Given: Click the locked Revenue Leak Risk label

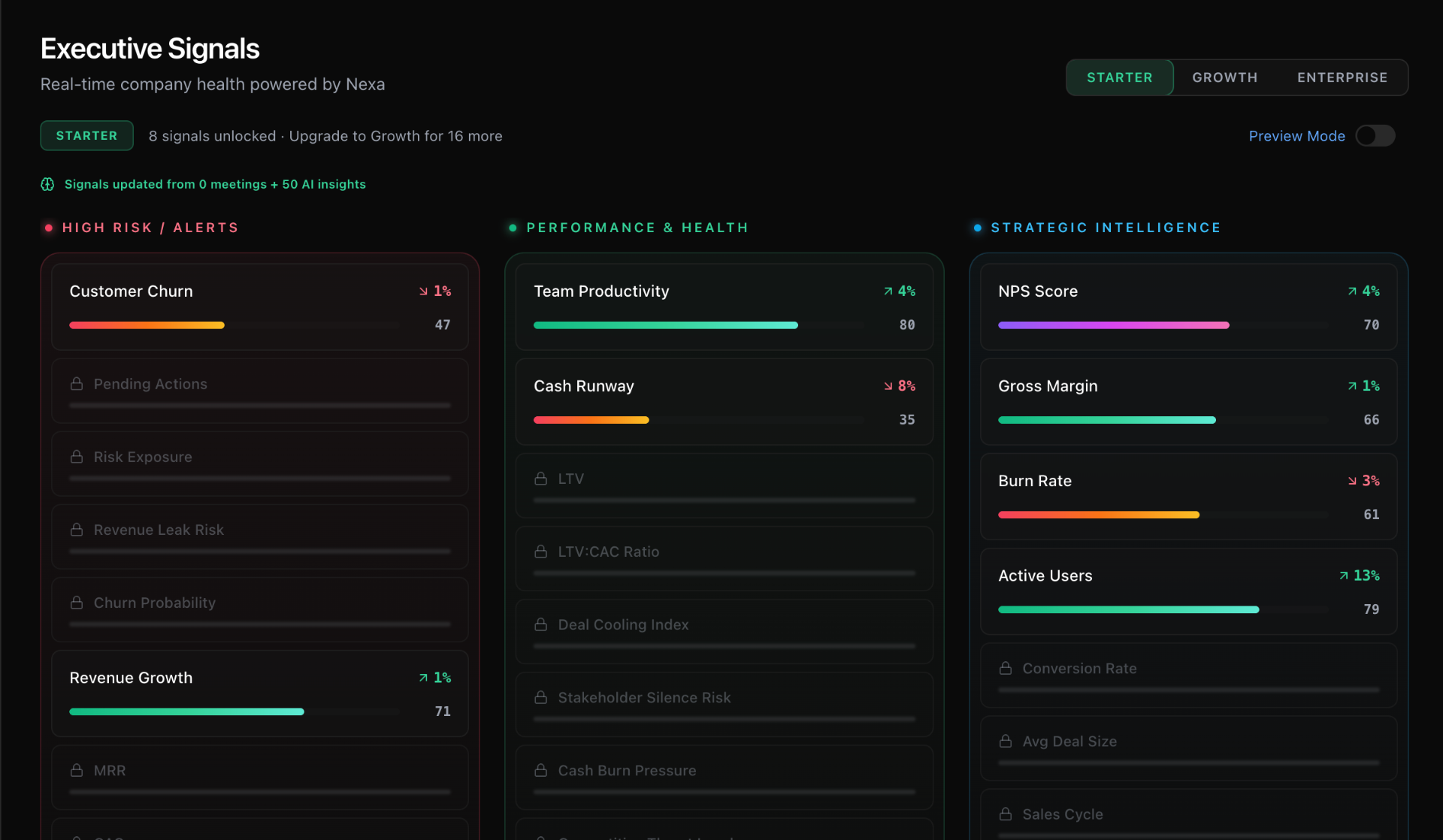Looking at the screenshot, I should 159,530.
